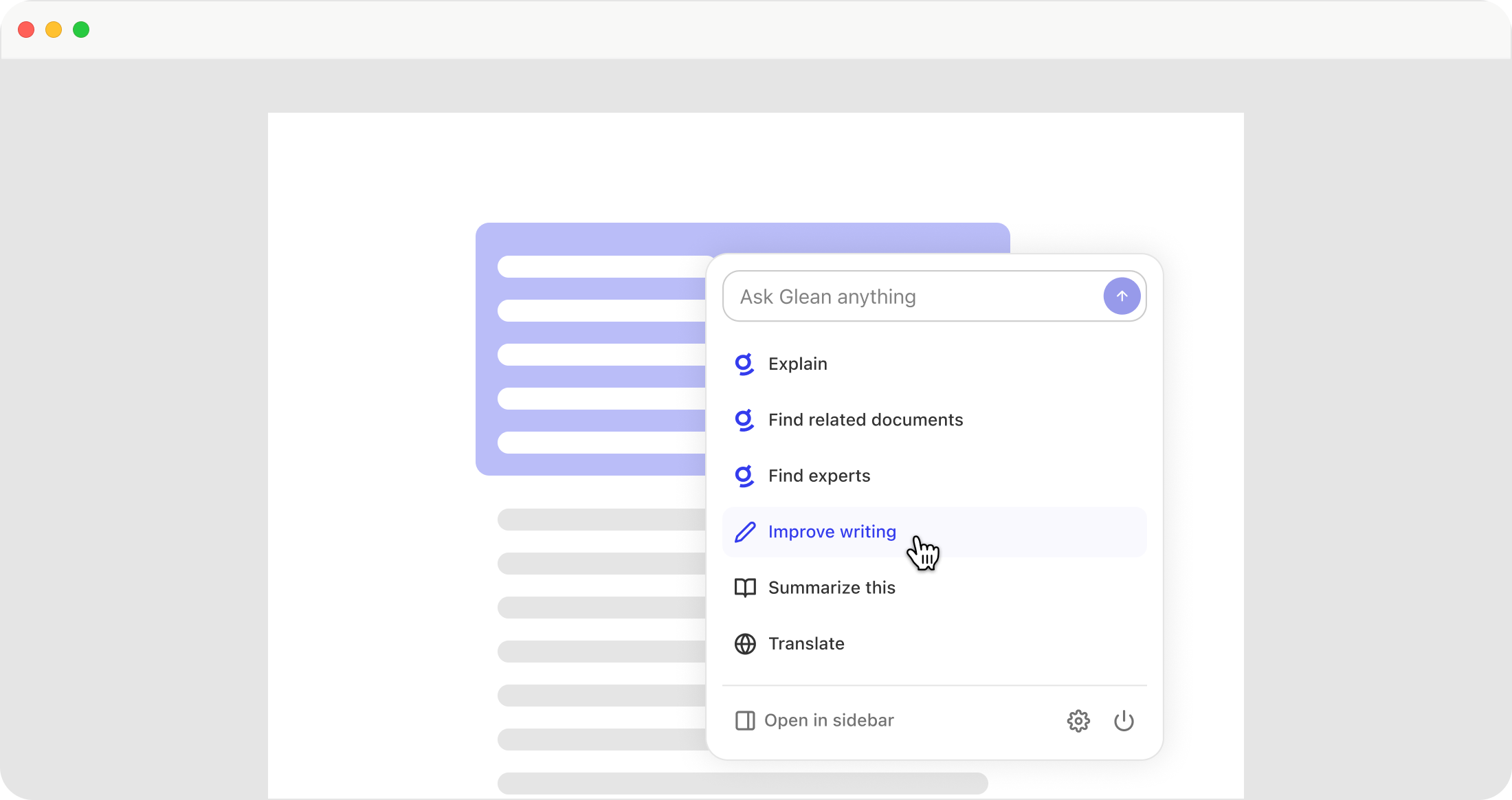
Task: Select the Explain menu option
Action: click(x=797, y=364)
